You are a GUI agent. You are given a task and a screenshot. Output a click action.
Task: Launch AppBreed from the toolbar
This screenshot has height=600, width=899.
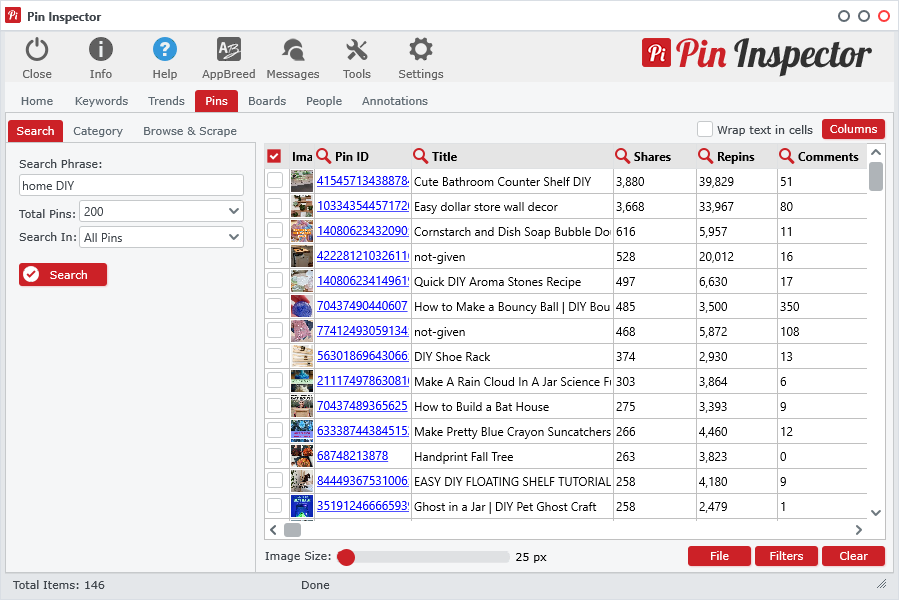[x=229, y=50]
